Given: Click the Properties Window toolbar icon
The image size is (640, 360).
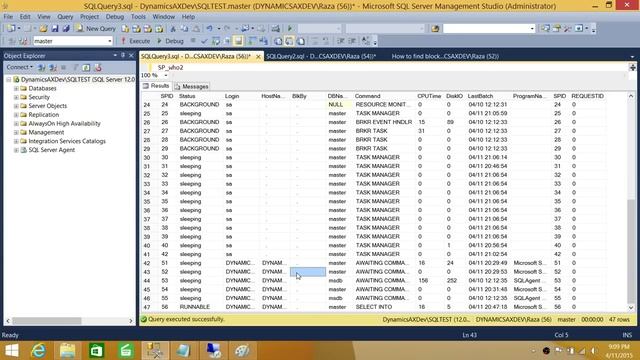Looking at the screenshot, I should click(x=557, y=29).
